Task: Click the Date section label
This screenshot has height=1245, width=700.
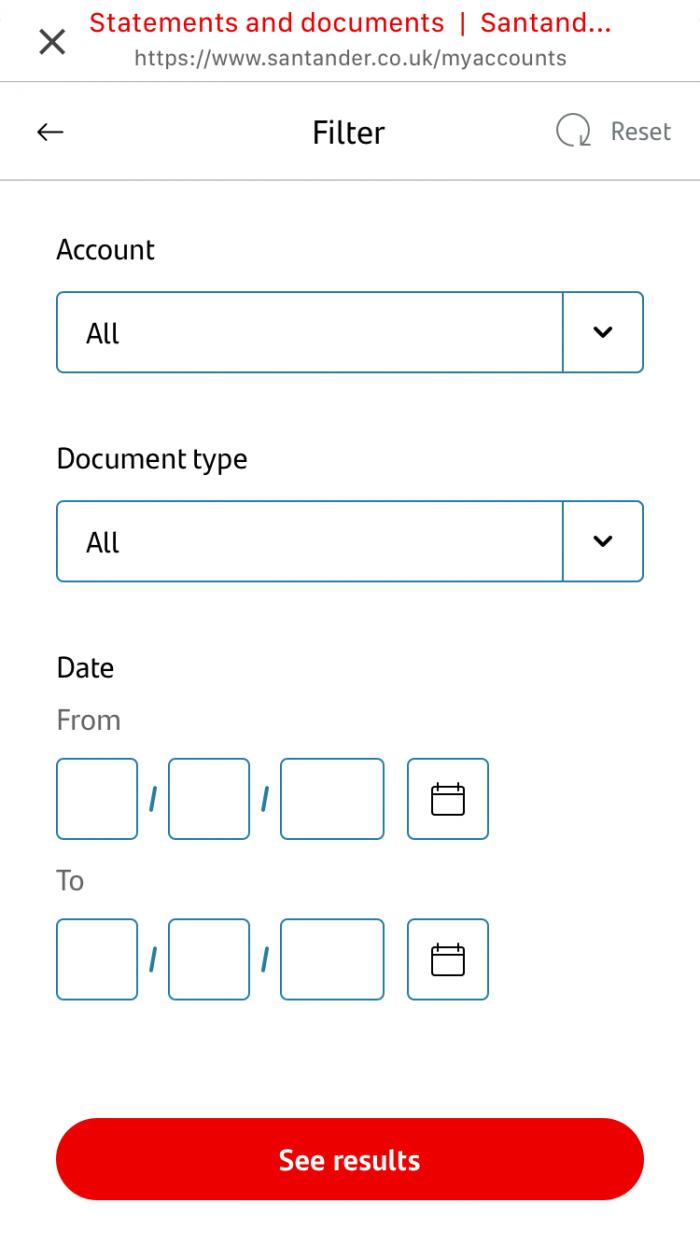Action: [x=85, y=667]
